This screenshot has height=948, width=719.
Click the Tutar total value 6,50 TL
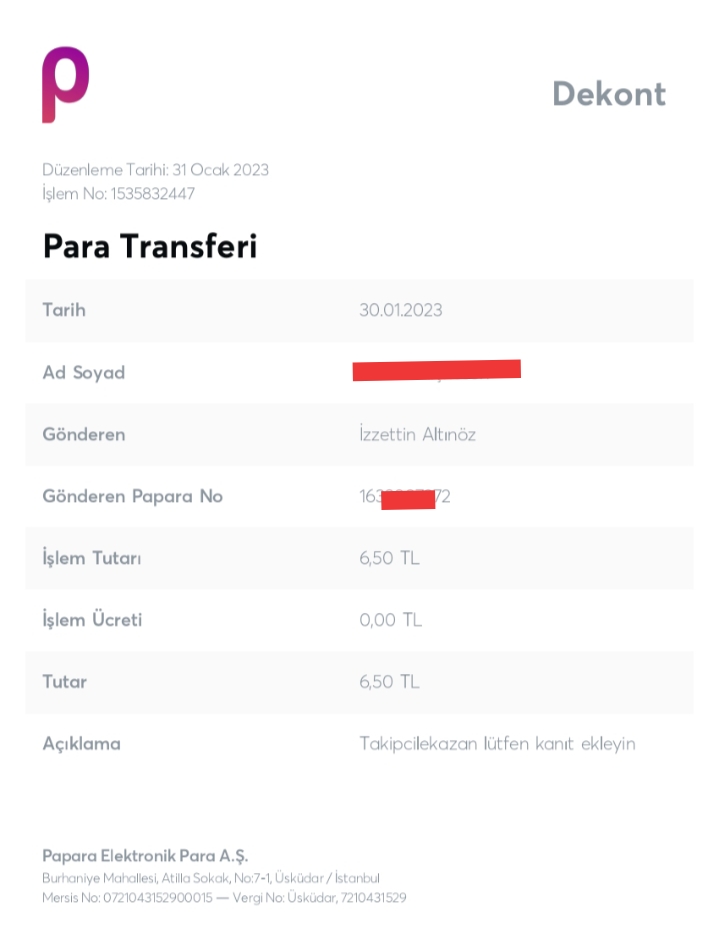click(389, 682)
